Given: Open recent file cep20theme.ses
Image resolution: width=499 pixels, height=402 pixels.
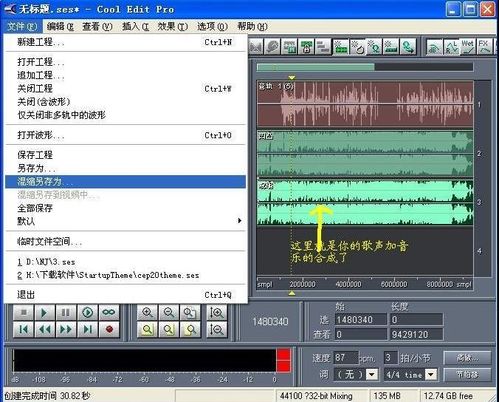Looking at the screenshot, I should [125, 275].
